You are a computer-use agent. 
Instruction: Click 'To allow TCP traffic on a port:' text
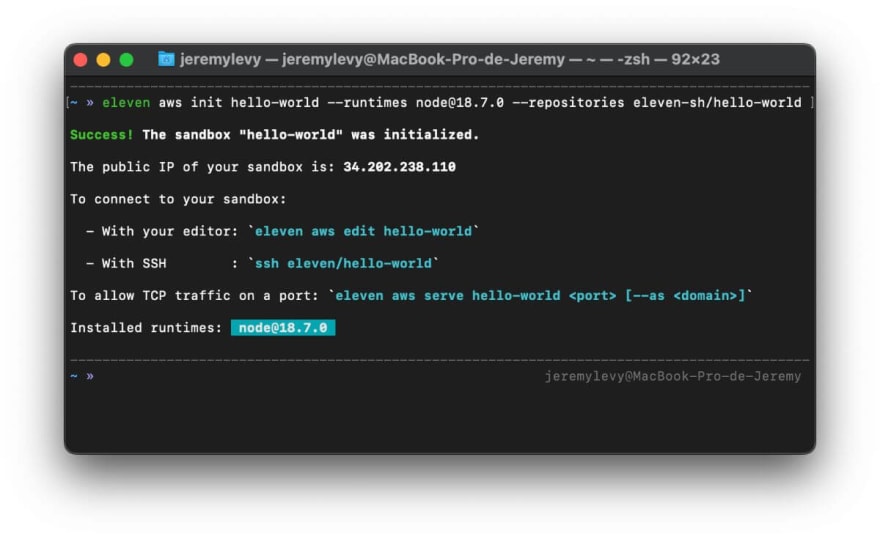(195, 296)
